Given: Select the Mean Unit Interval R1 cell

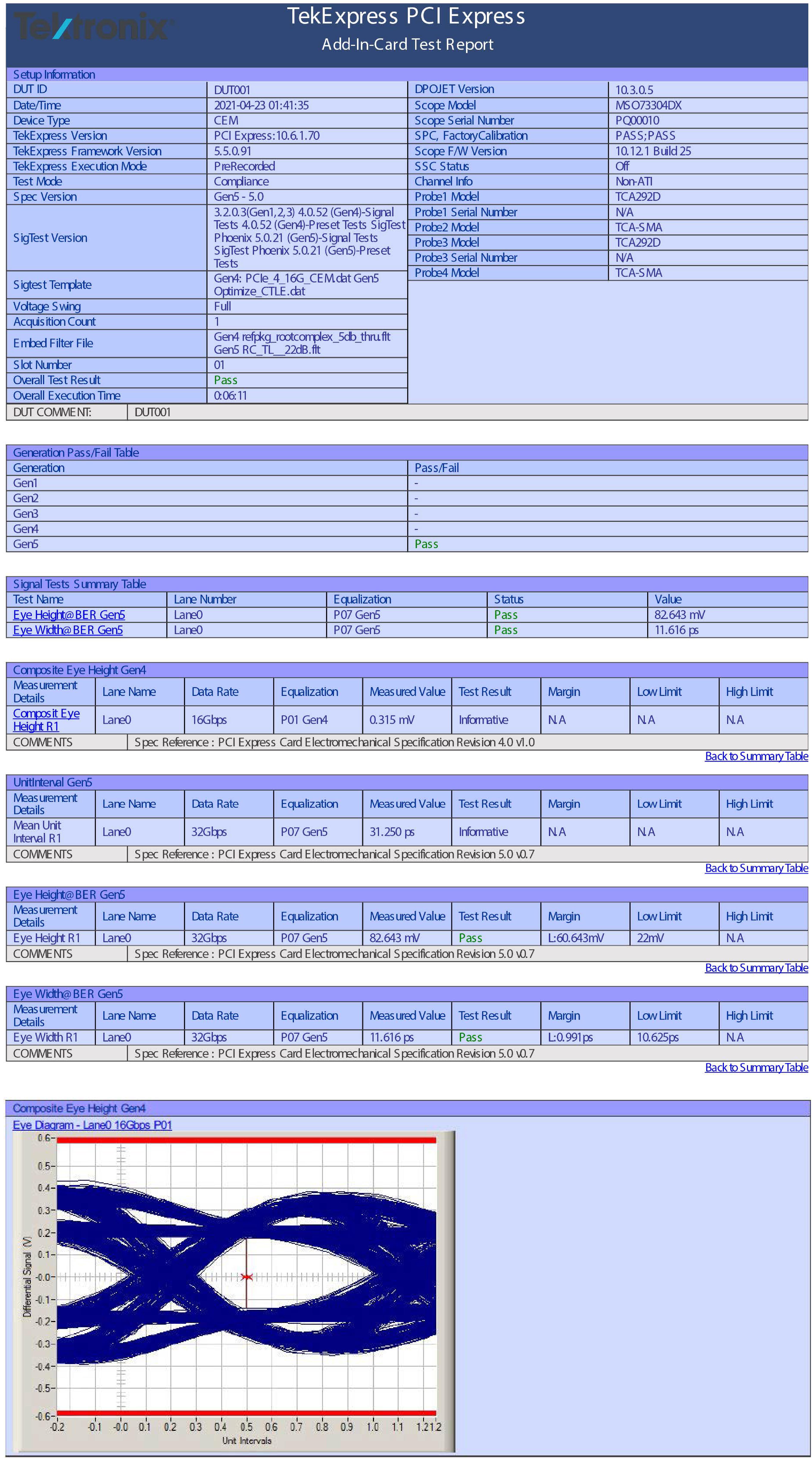Looking at the screenshot, I should pyautogui.click(x=50, y=832).
